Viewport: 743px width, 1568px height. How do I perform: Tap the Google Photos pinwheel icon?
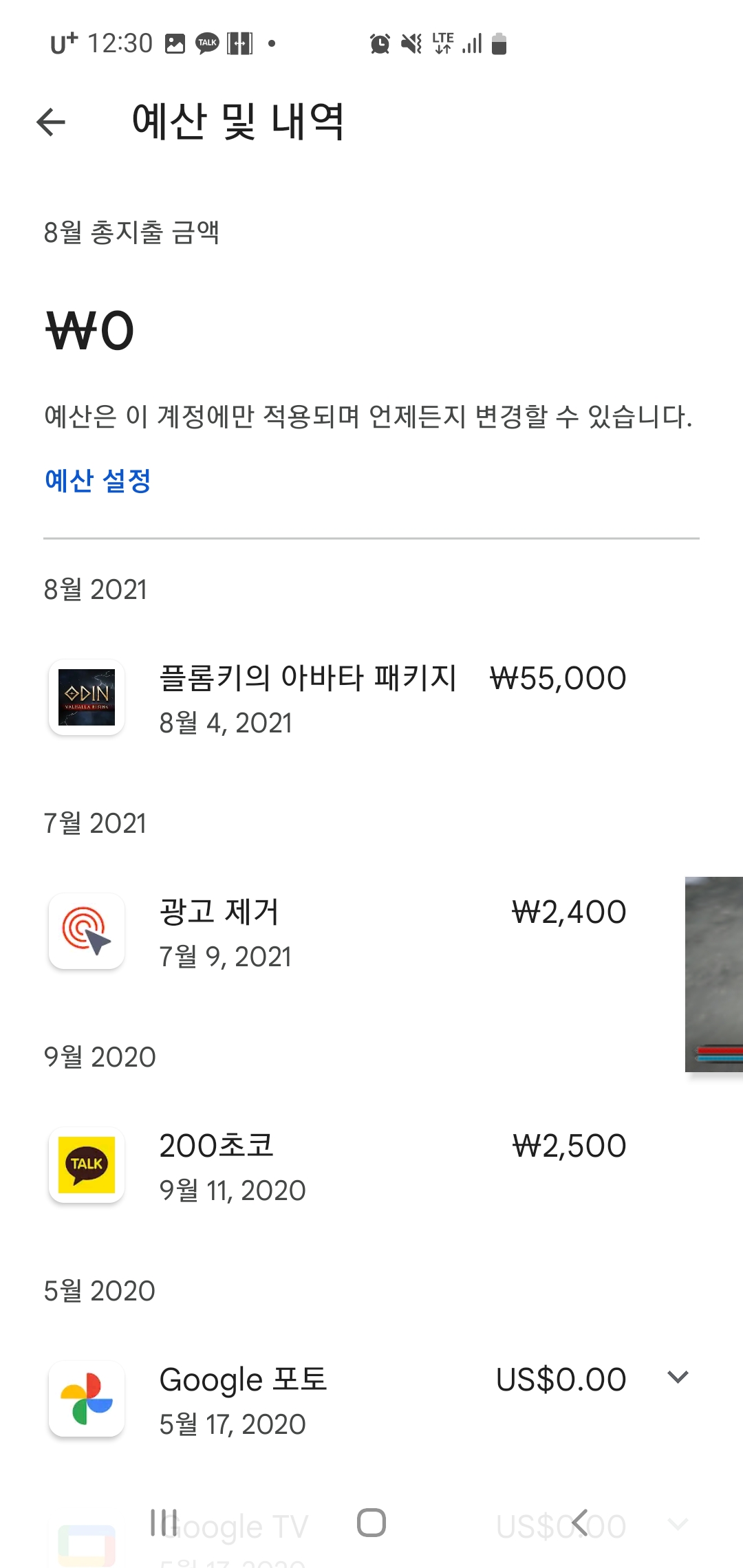point(87,1399)
